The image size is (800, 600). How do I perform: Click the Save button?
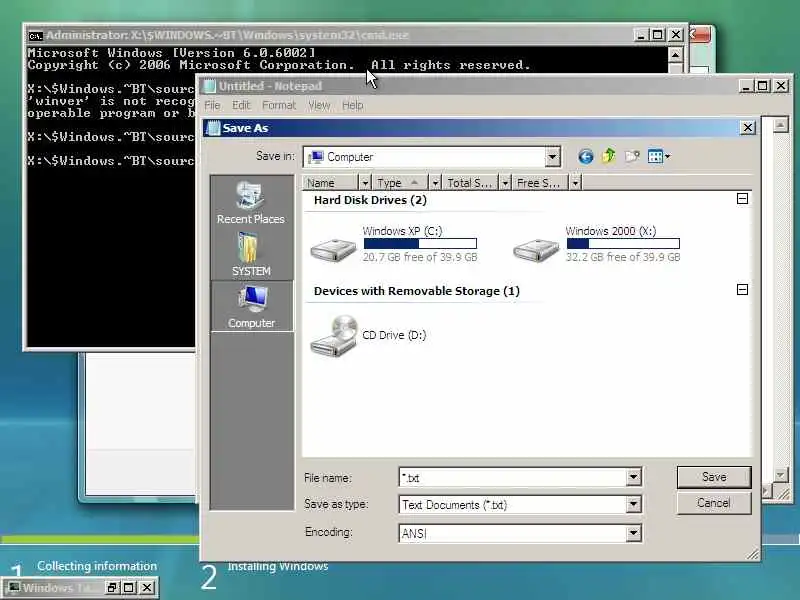pyautogui.click(x=714, y=477)
